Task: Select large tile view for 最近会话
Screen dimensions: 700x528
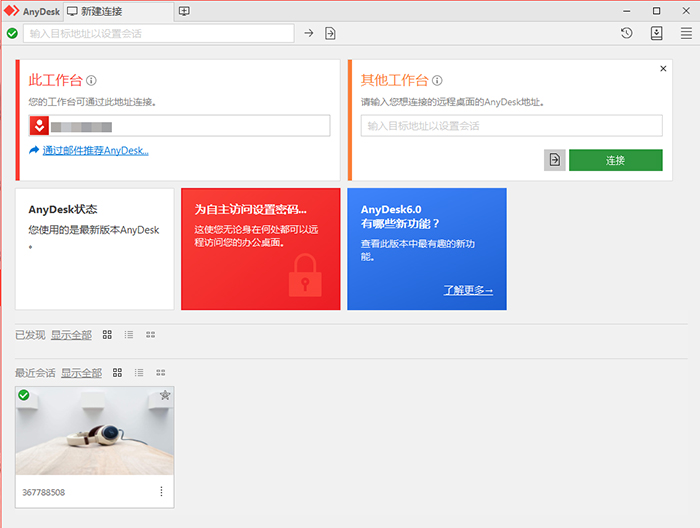Action: (117, 373)
